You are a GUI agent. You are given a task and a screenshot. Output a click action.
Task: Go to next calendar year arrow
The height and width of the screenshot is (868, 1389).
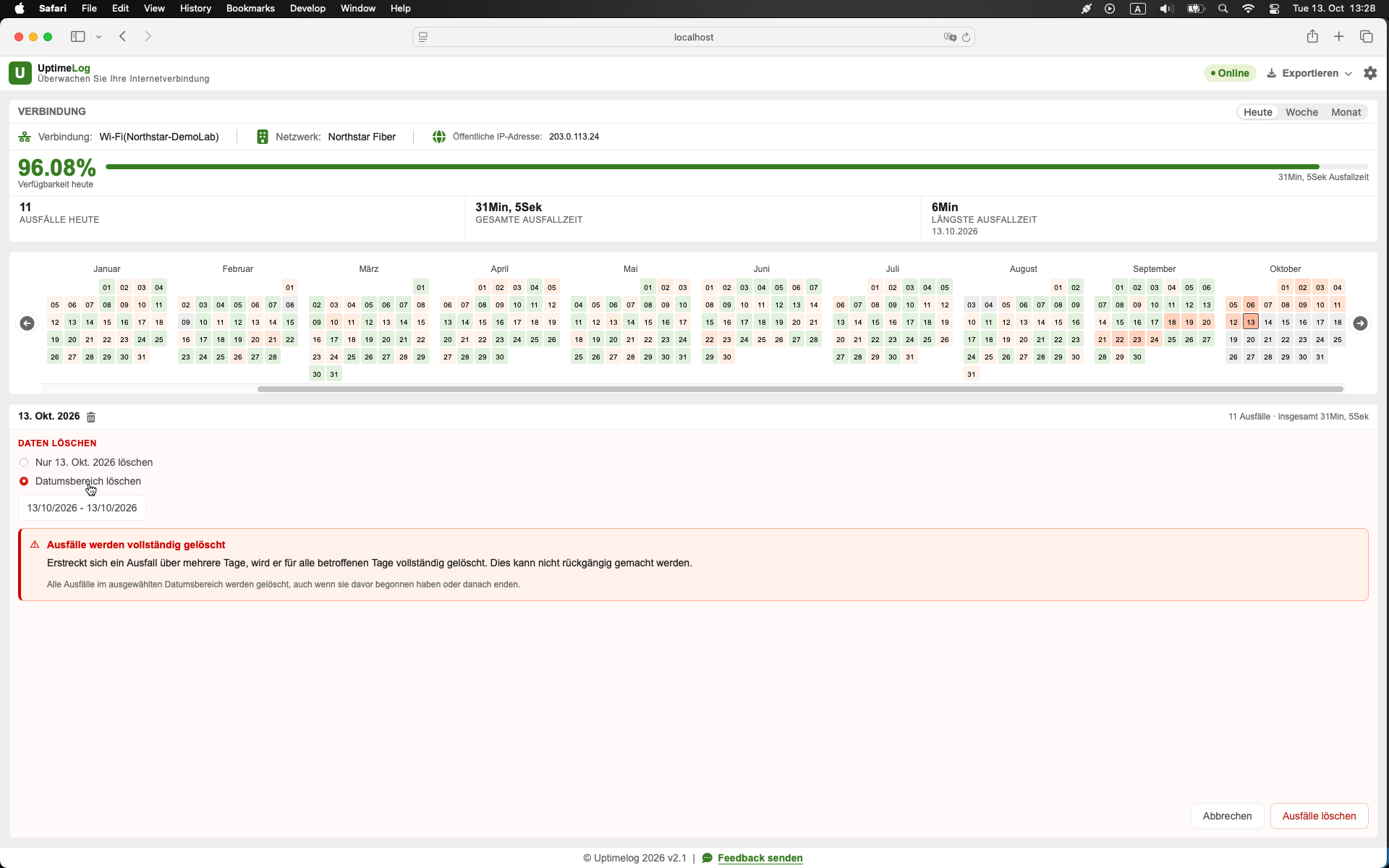point(1360,323)
